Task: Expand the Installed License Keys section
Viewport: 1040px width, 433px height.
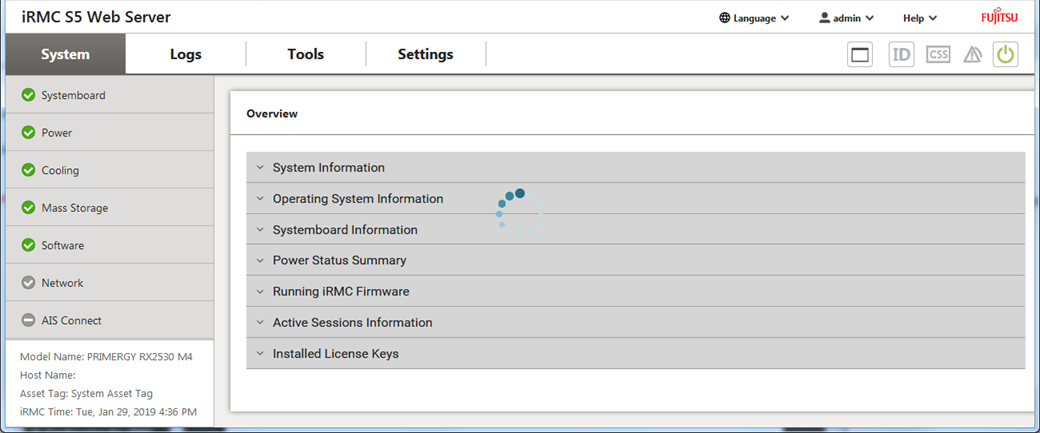Action: [x=335, y=354]
